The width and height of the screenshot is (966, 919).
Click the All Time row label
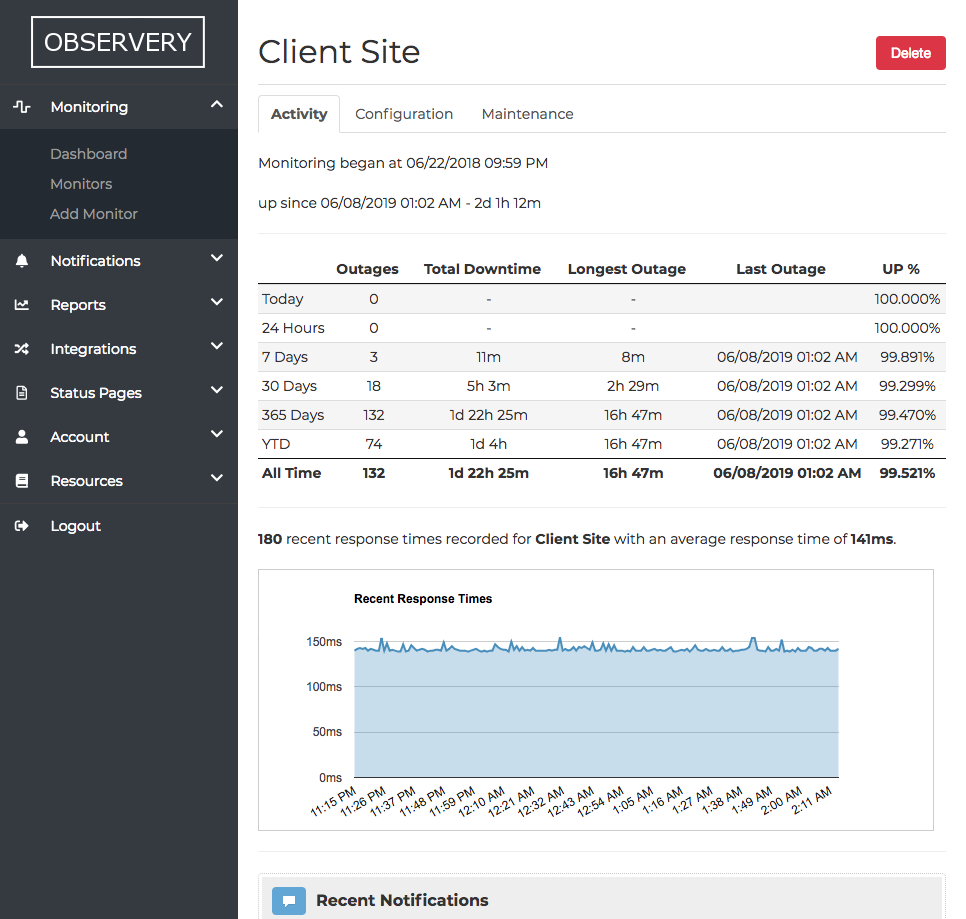click(291, 473)
